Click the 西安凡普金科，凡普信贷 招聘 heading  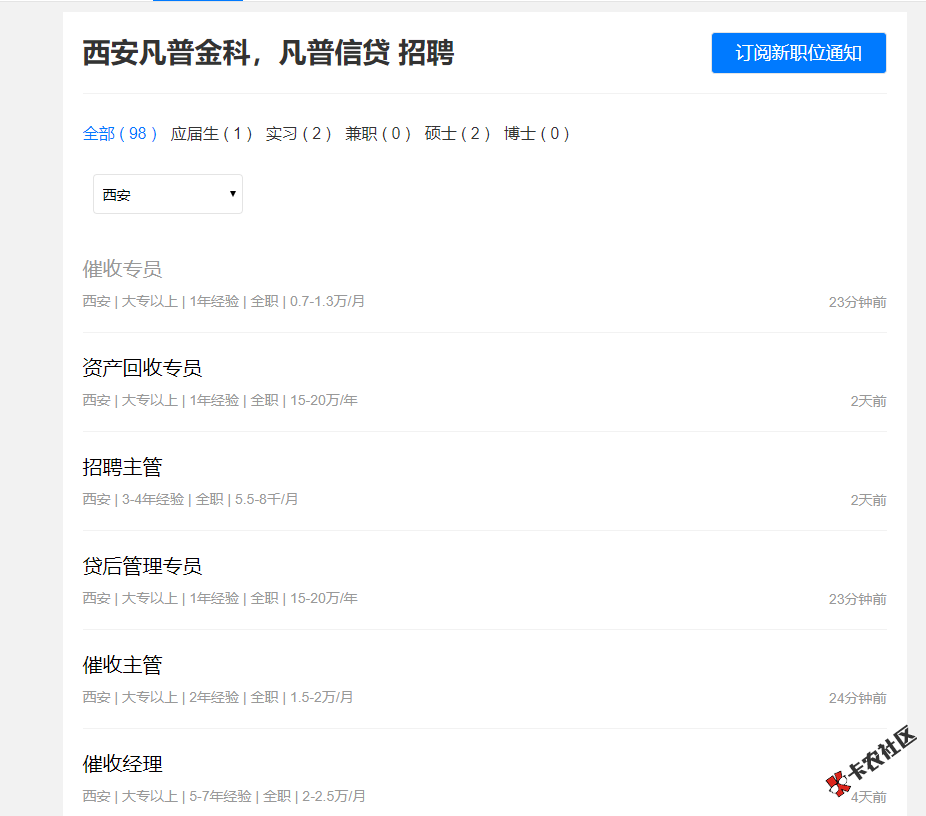coord(269,53)
